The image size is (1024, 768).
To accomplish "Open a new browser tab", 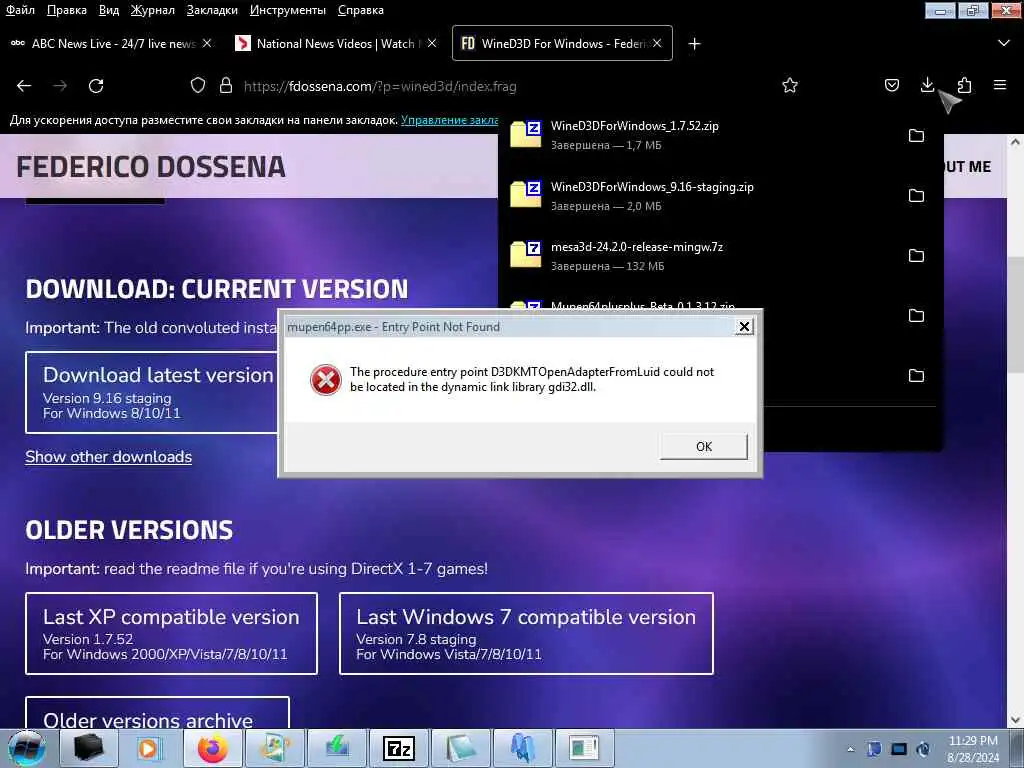I will click(x=694, y=44).
